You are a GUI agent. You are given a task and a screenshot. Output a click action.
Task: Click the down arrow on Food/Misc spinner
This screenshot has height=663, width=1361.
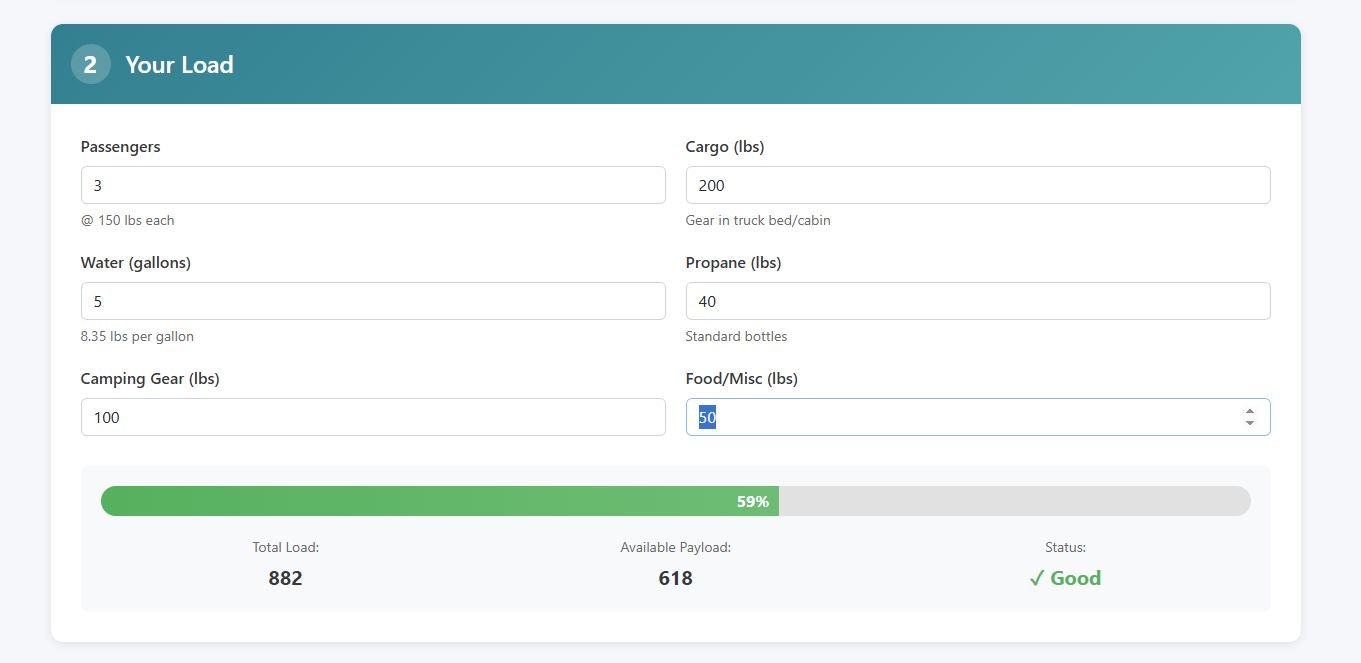click(x=1249, y=422)
